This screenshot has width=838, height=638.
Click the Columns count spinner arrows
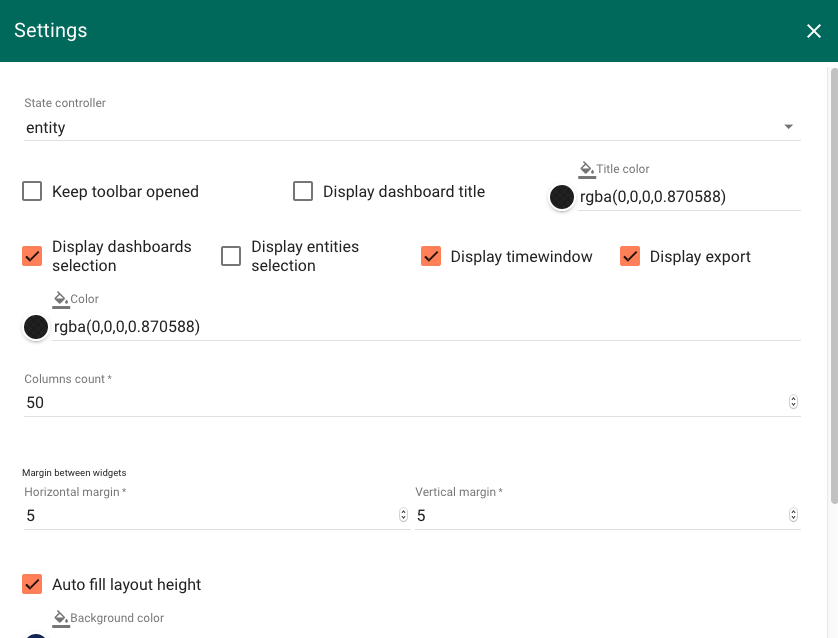(x=793, y=402)
